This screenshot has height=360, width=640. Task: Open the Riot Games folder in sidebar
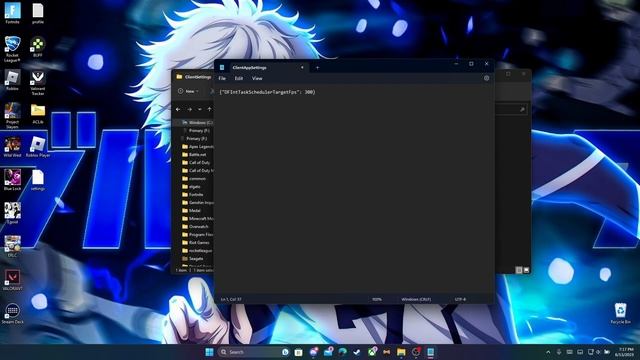click(195, 242)
